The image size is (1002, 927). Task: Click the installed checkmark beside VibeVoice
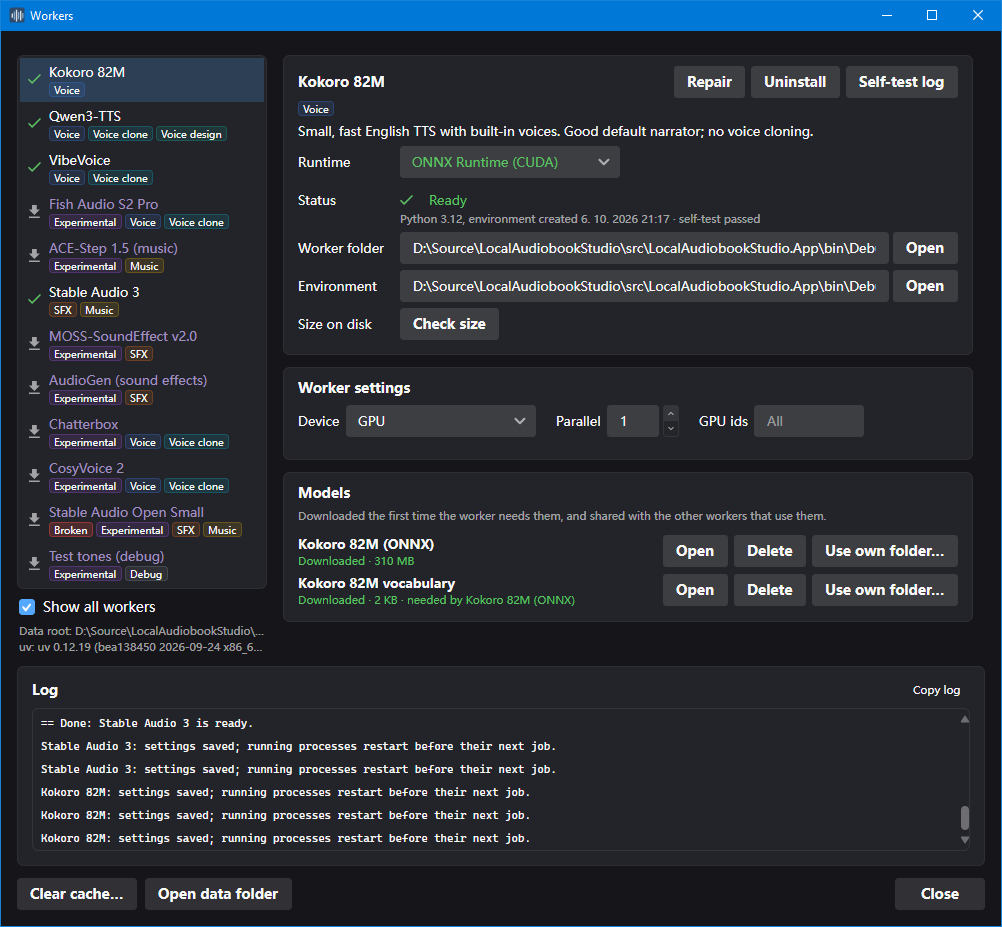coord(35,168)
